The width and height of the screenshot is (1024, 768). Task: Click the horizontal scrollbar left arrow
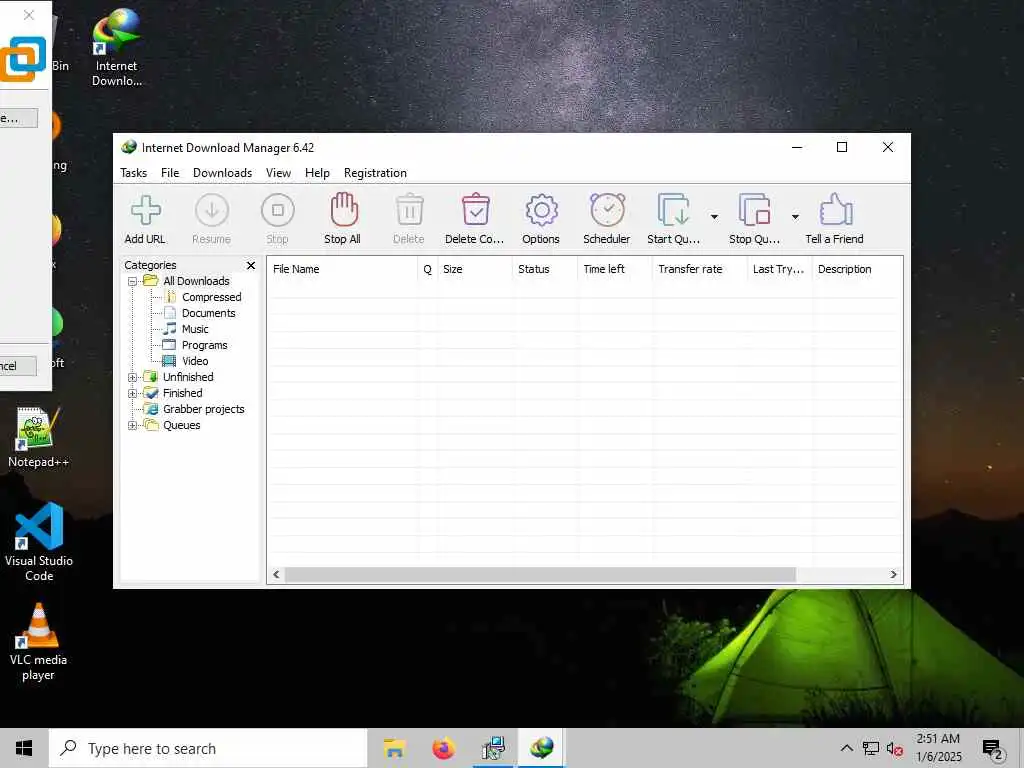coord(276,575)
